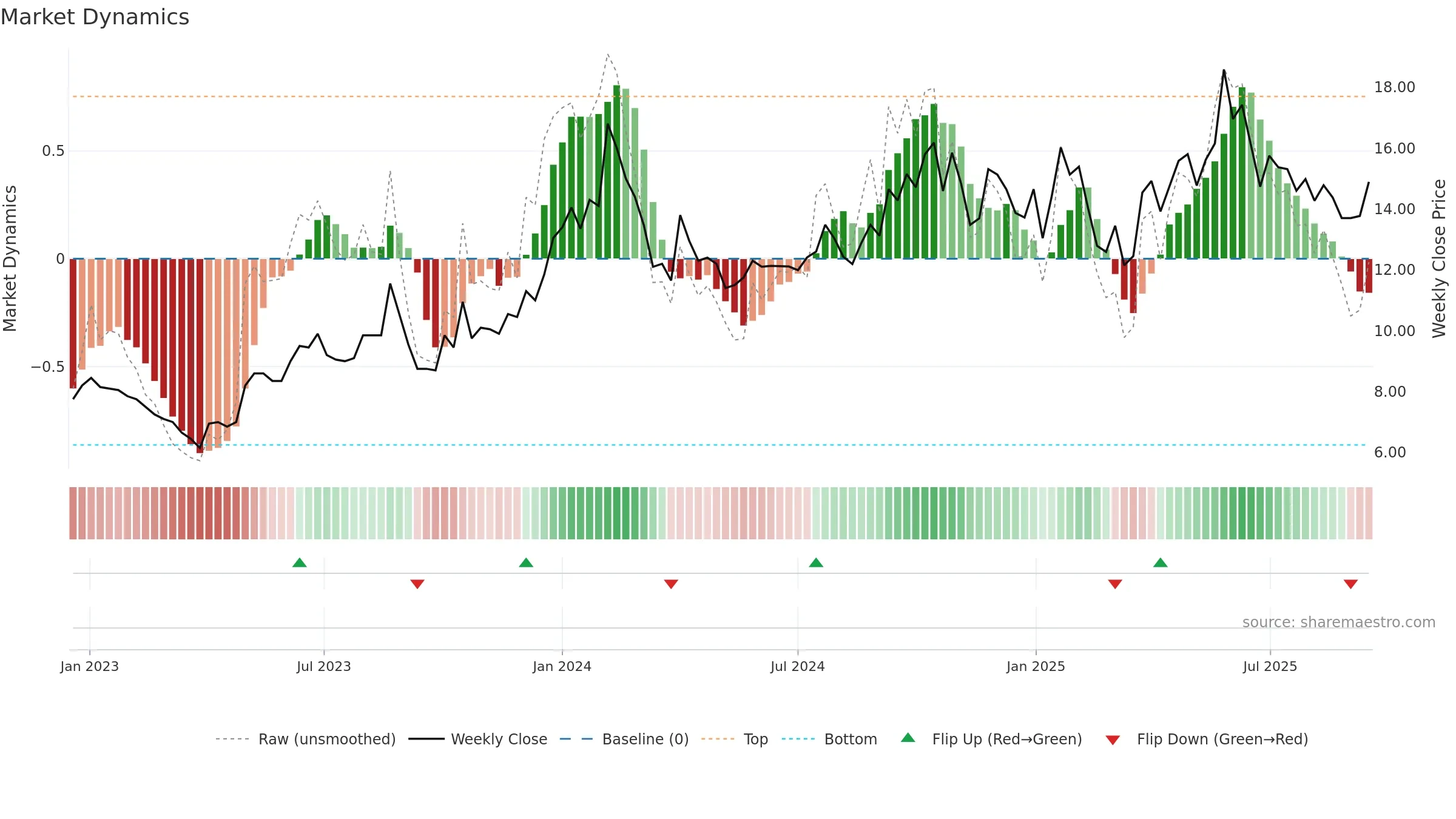Click the Jul 2025 x-axis label
This screenshot has height=819, width=1456.
pyautogui.click(x=1270, y=666)
